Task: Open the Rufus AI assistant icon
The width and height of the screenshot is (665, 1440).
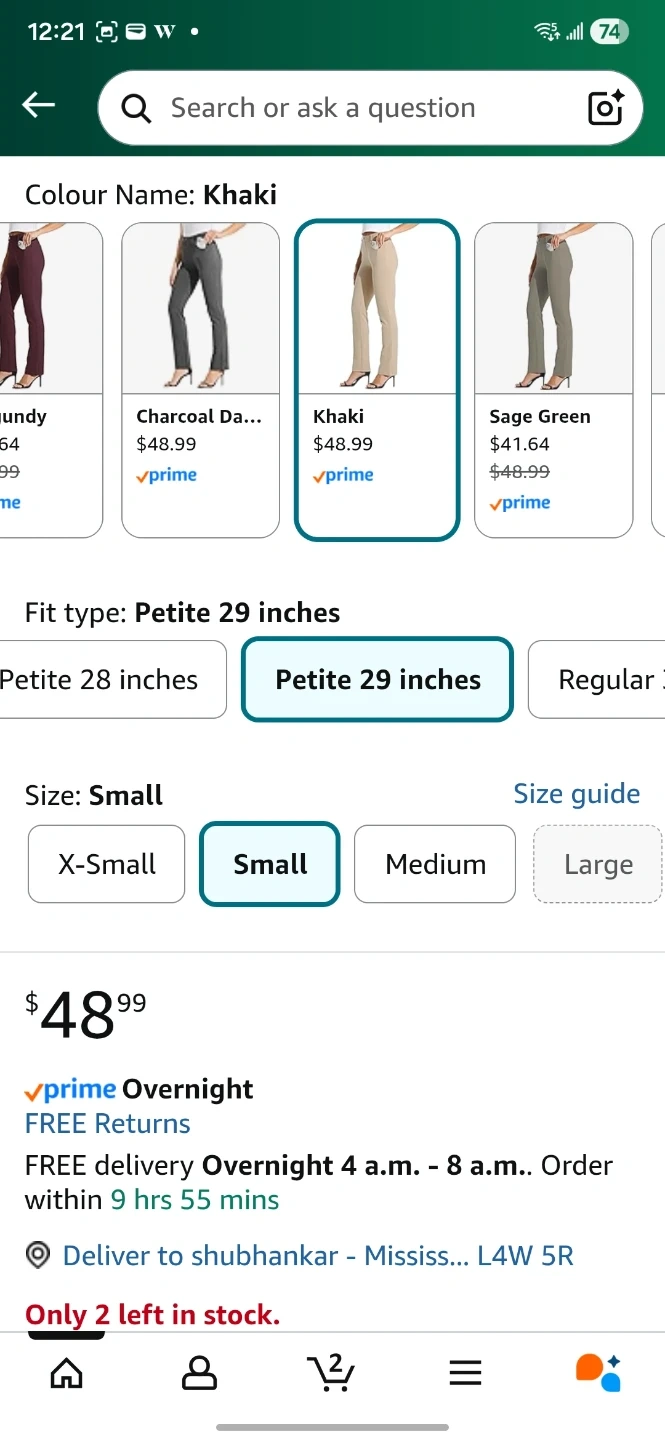Action: coord(598,1372)
